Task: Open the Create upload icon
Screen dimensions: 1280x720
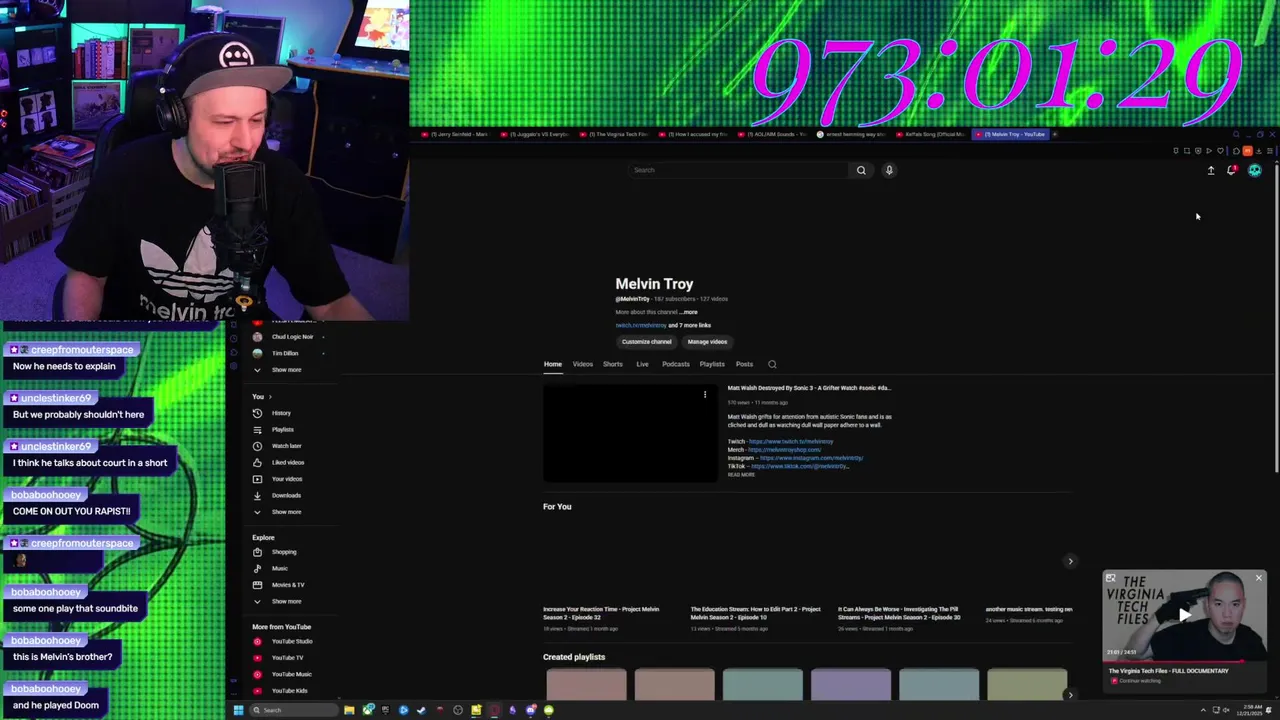Action: point(1211,170)
